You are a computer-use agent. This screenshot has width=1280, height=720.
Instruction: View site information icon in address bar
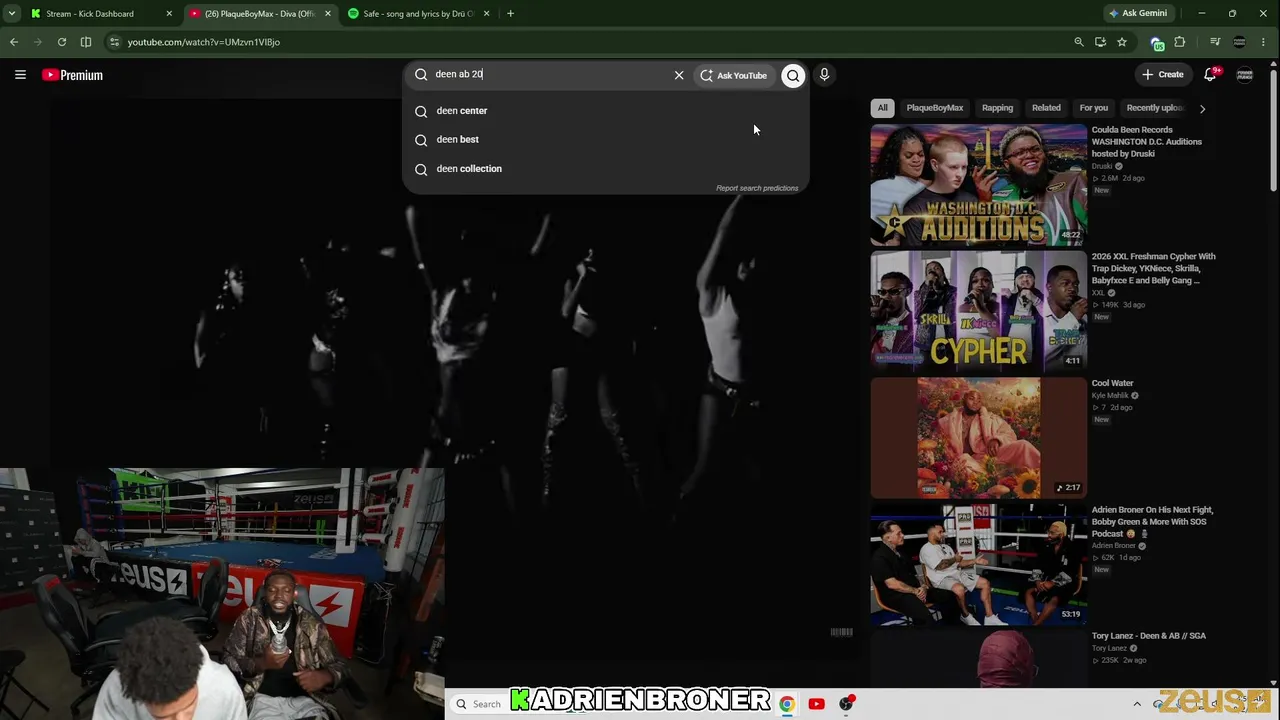[115, 42]
